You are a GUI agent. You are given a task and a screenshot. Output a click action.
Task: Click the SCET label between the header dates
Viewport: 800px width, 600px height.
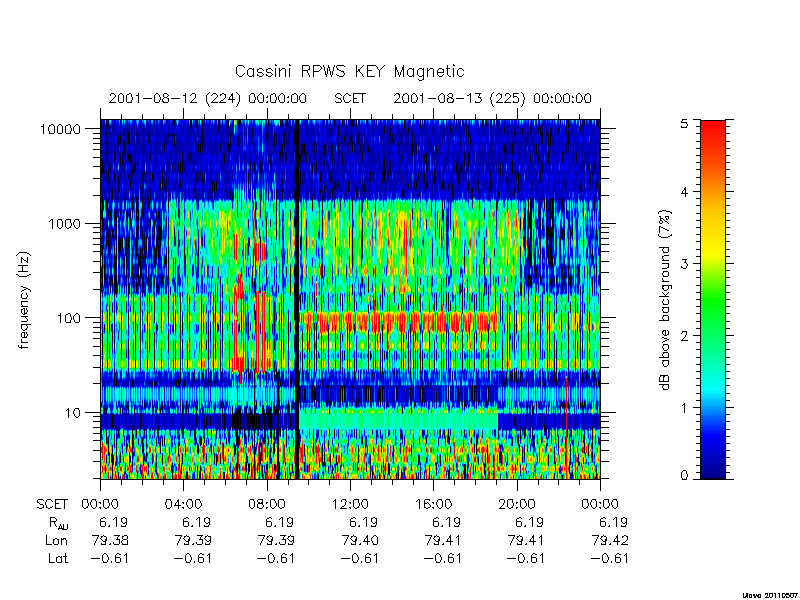coord(350,98)
